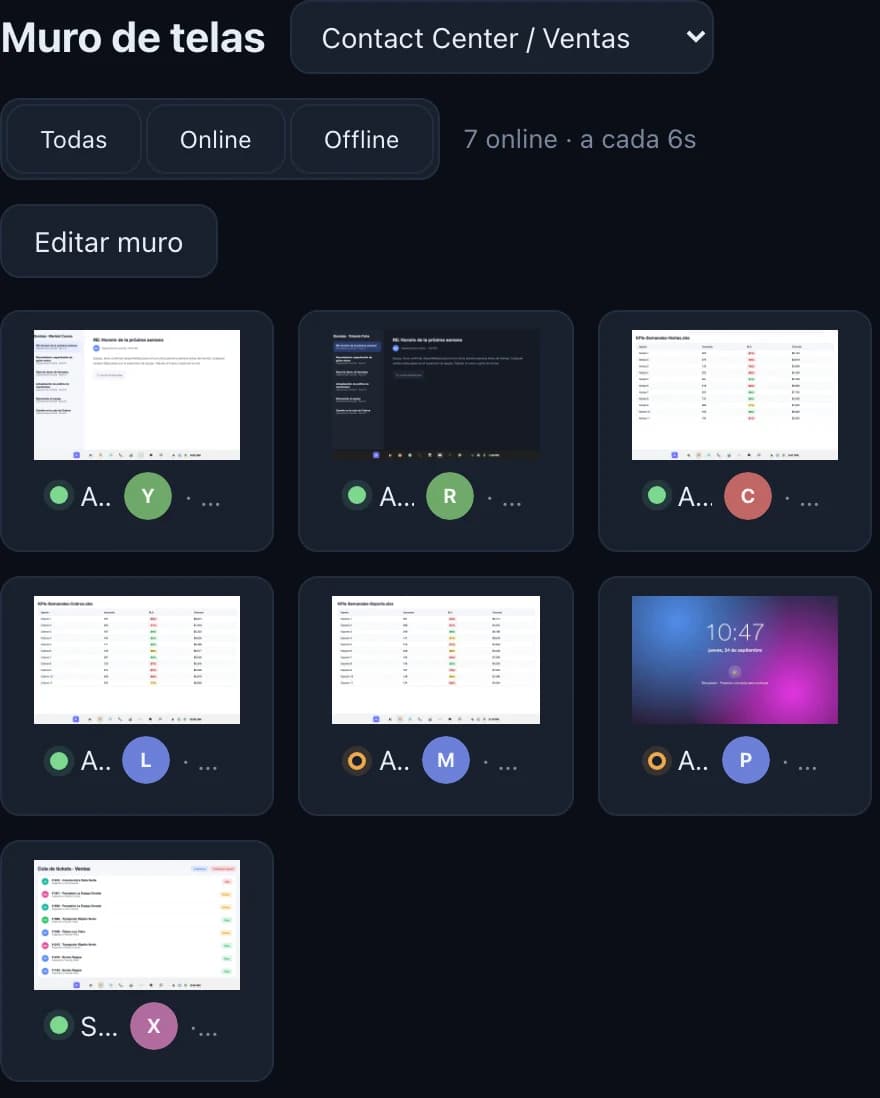
Task: Click the red C avatar icon
Action: point(748,496)
